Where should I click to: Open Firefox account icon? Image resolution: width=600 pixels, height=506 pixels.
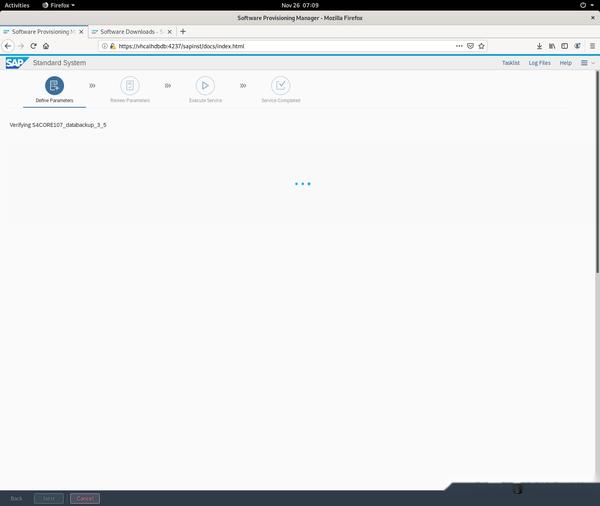click(x=577, y=46)
